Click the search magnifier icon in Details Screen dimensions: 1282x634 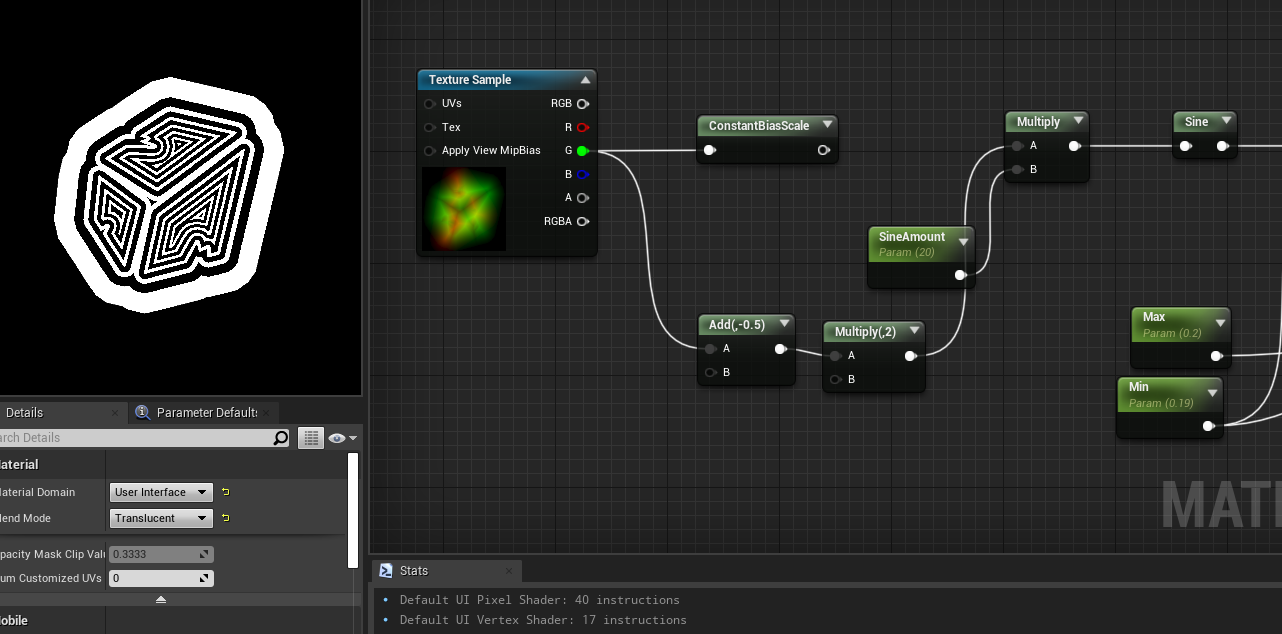[x=281, y=438]
